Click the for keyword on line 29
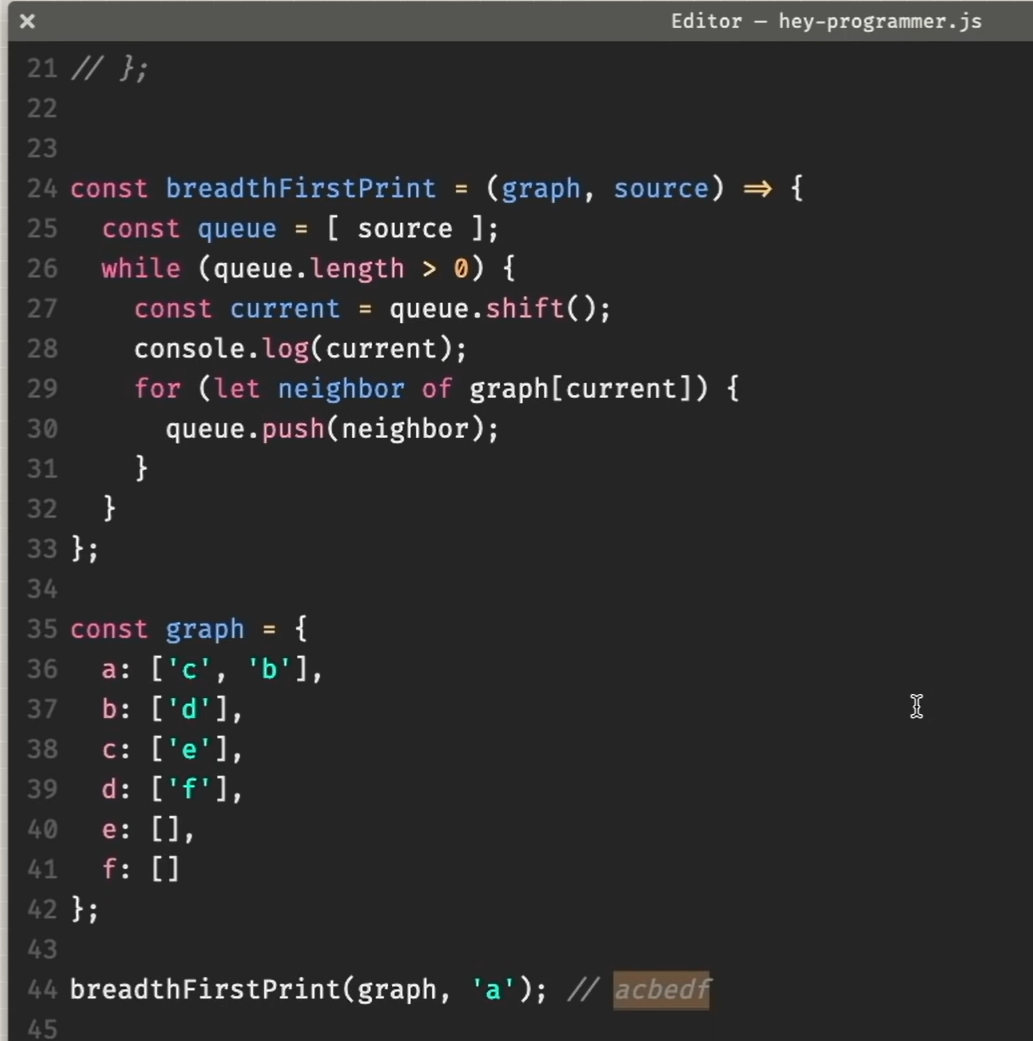Screen dimensions: 1033x1041 coord(157,389)
